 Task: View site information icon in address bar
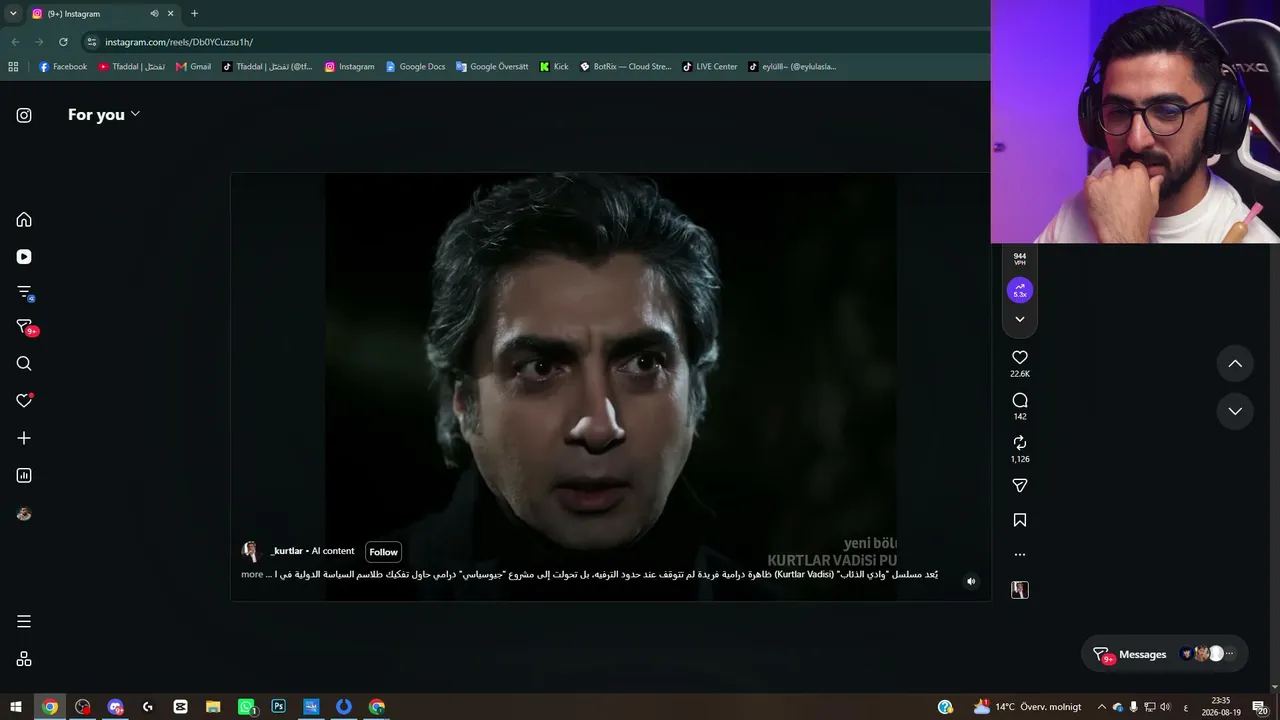pyautogui.click(x=92, y=42)
